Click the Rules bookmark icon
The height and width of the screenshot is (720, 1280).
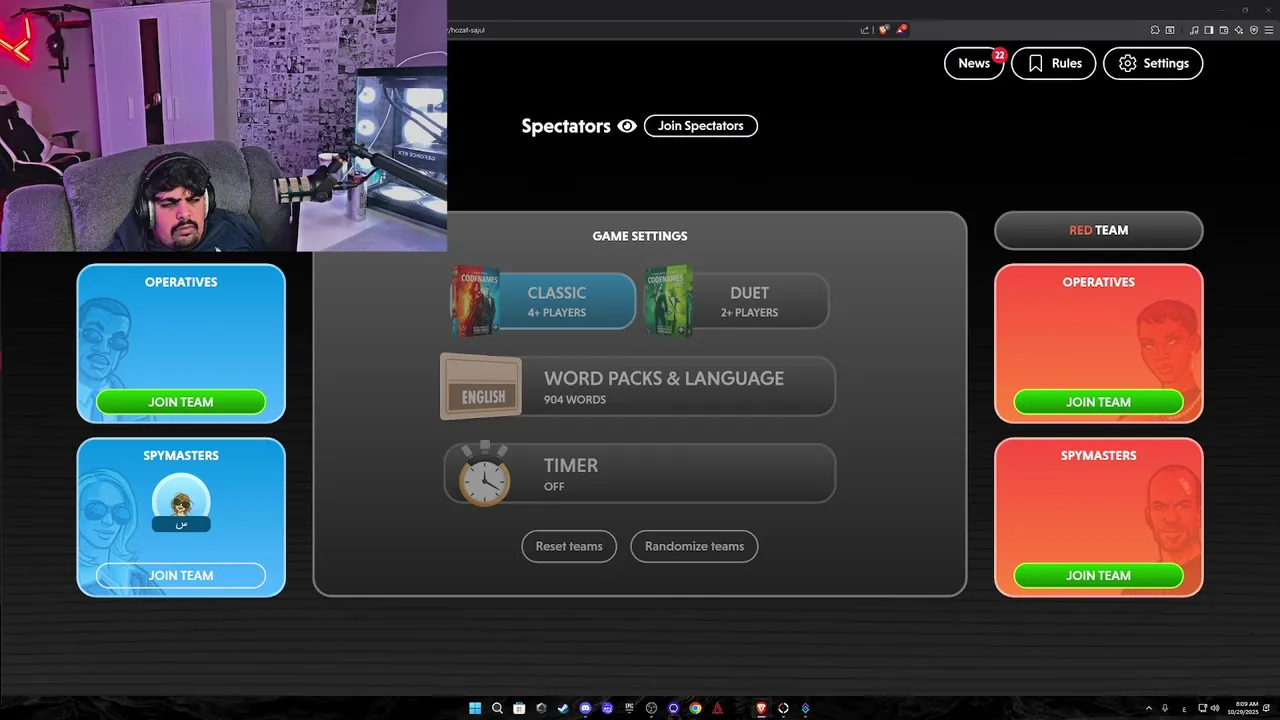point(1035,63)
